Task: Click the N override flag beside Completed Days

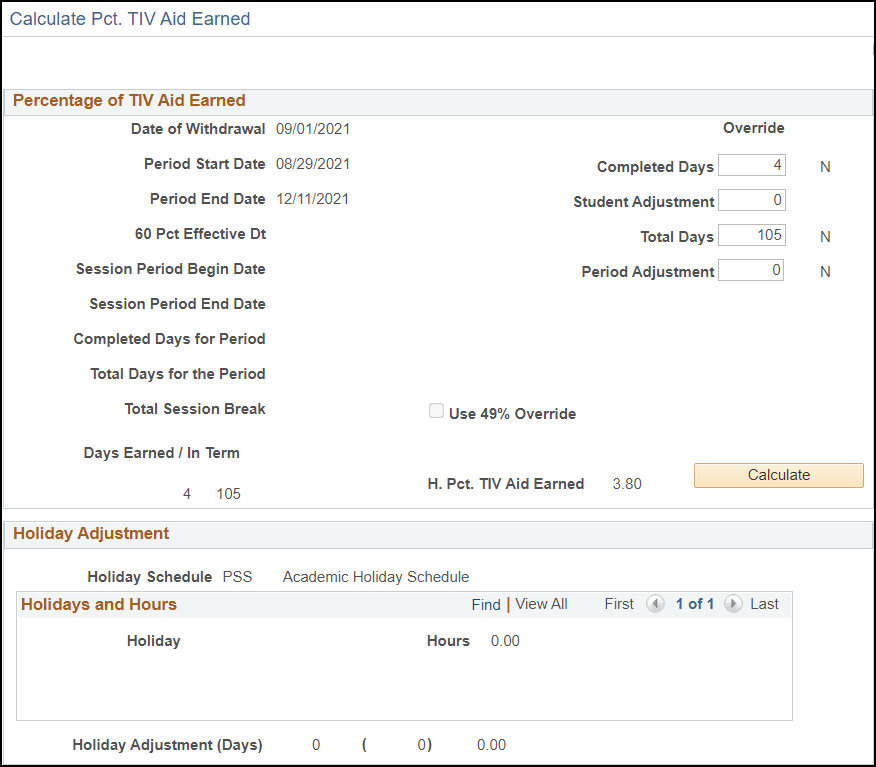Action: coord(825,166)
